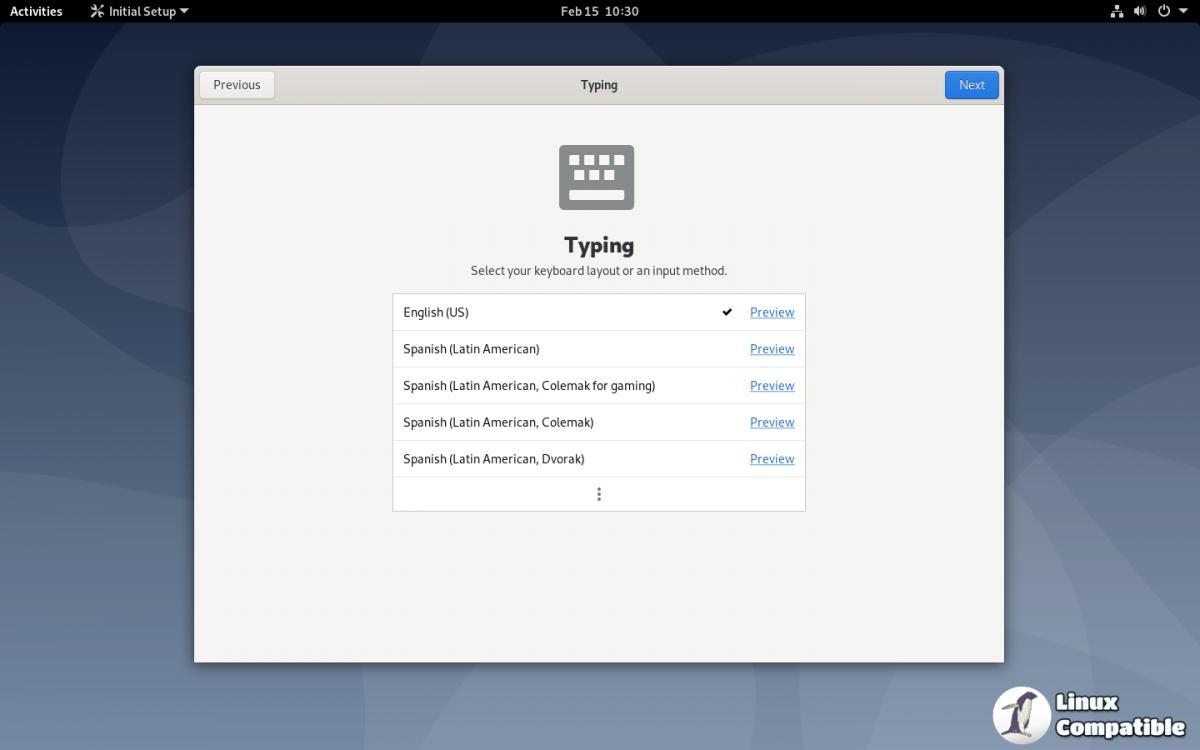Go back with the Previous button
The image size is (1200, 750).
point(237,85)
